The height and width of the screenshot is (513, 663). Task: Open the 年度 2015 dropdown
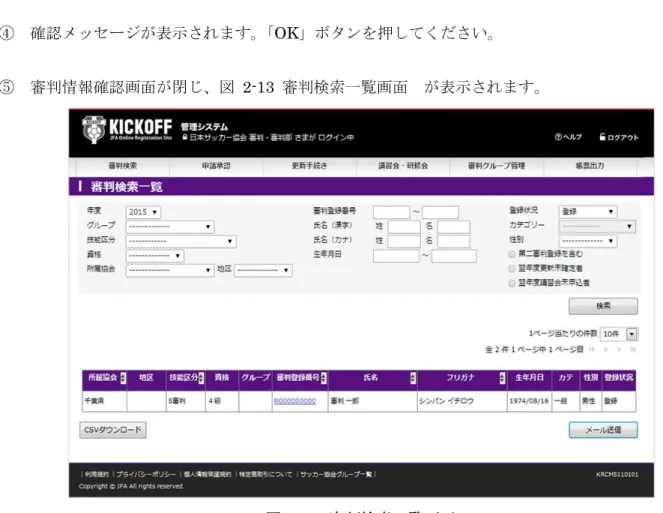[x=143, y=212]
